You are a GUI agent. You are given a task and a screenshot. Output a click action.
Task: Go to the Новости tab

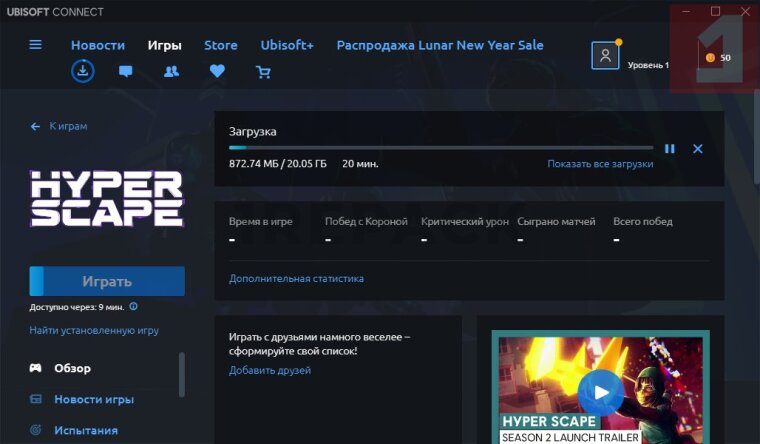98,45
